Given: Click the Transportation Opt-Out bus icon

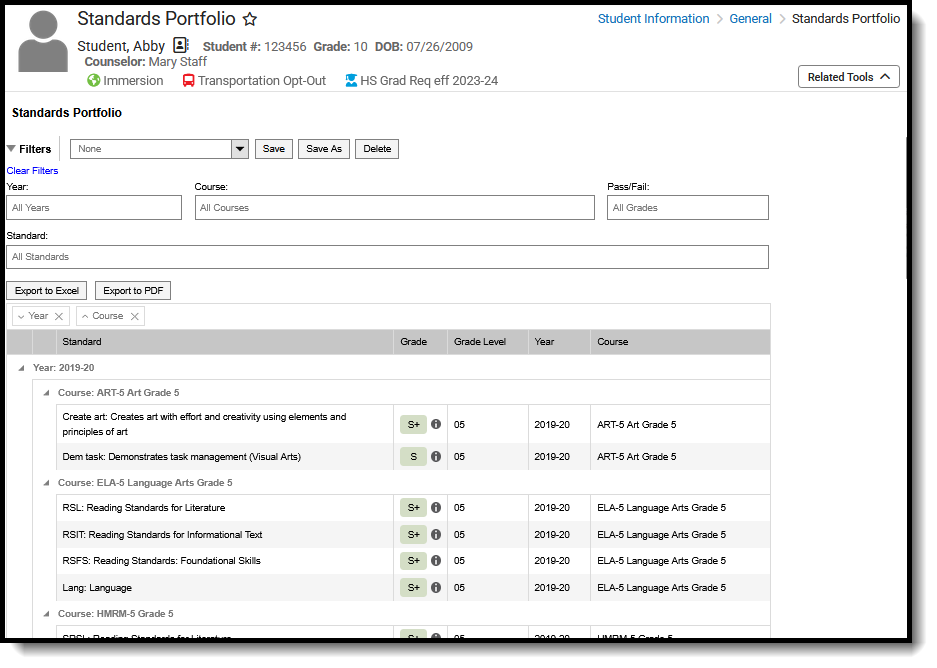Looking at the screenshot, I should coord(188,80).
